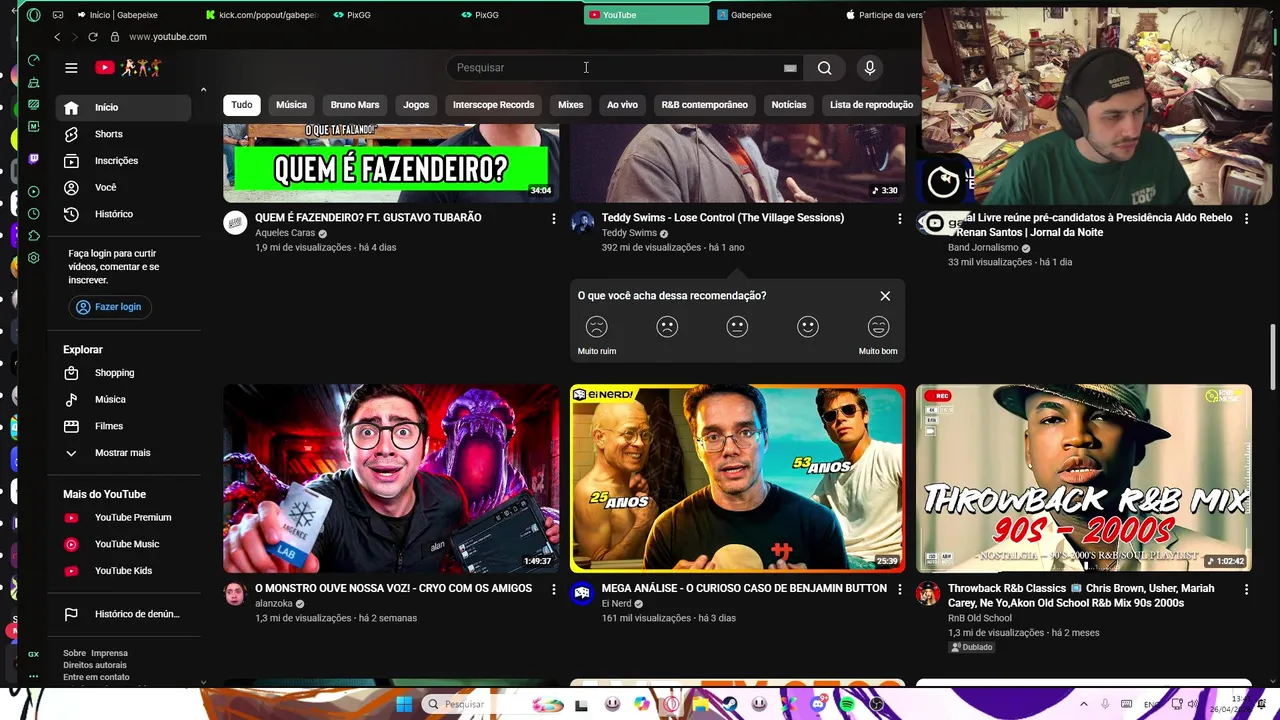Select the YouTube browser tab

pyautogui.click(x=646, y=15)
